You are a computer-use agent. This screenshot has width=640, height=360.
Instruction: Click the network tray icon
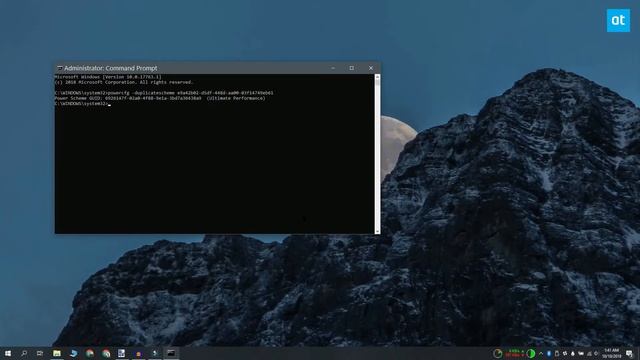tap(589, 353)
